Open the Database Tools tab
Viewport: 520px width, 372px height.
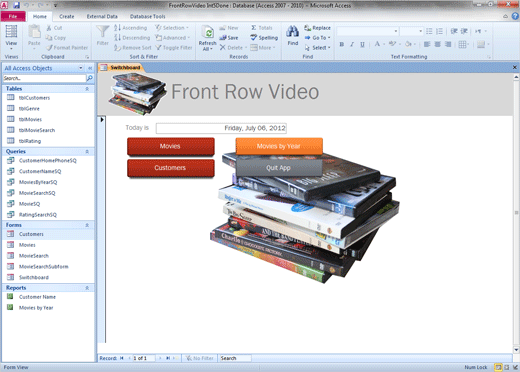147,16
